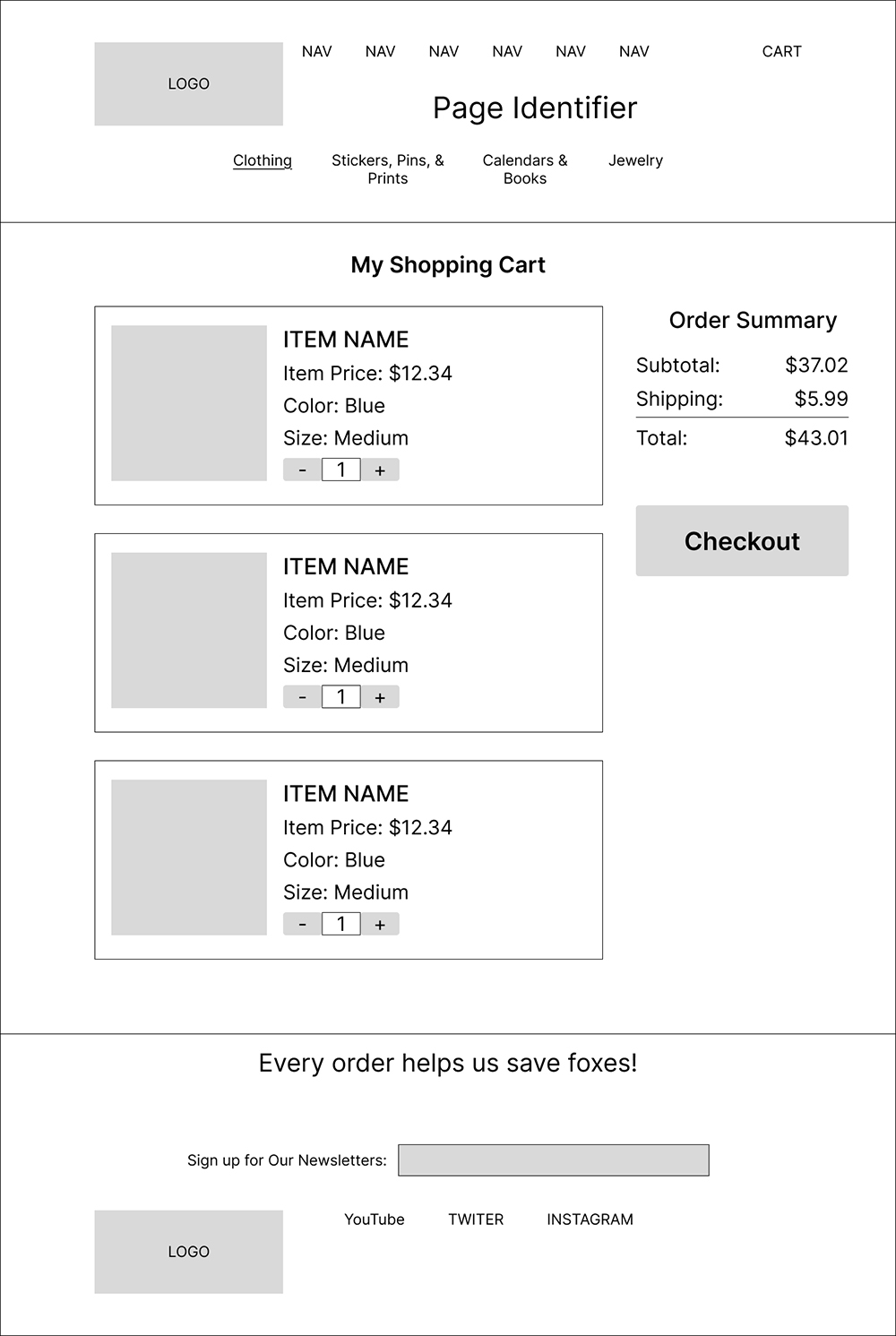Image resolution: width=896 pixels, height=1336 pixels.
Task: Increase quantity of the second cart item
Action: point(380,695)
